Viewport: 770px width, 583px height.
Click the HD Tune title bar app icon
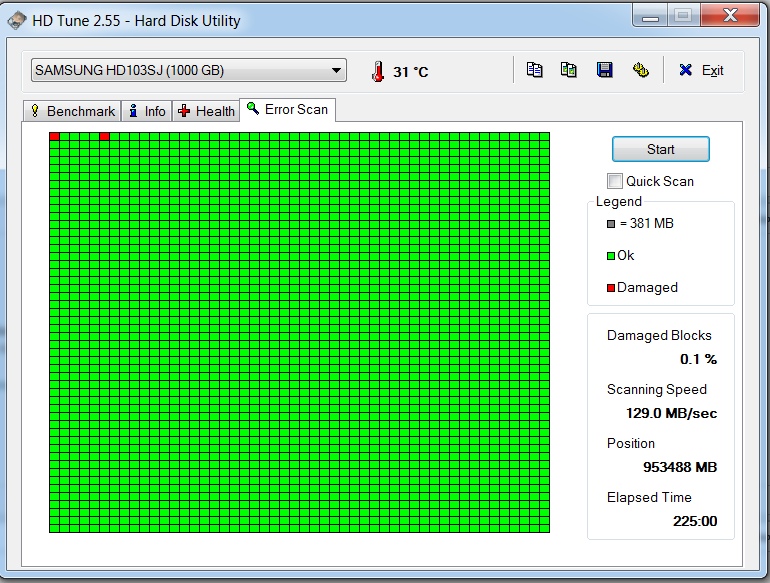point(16,21)
